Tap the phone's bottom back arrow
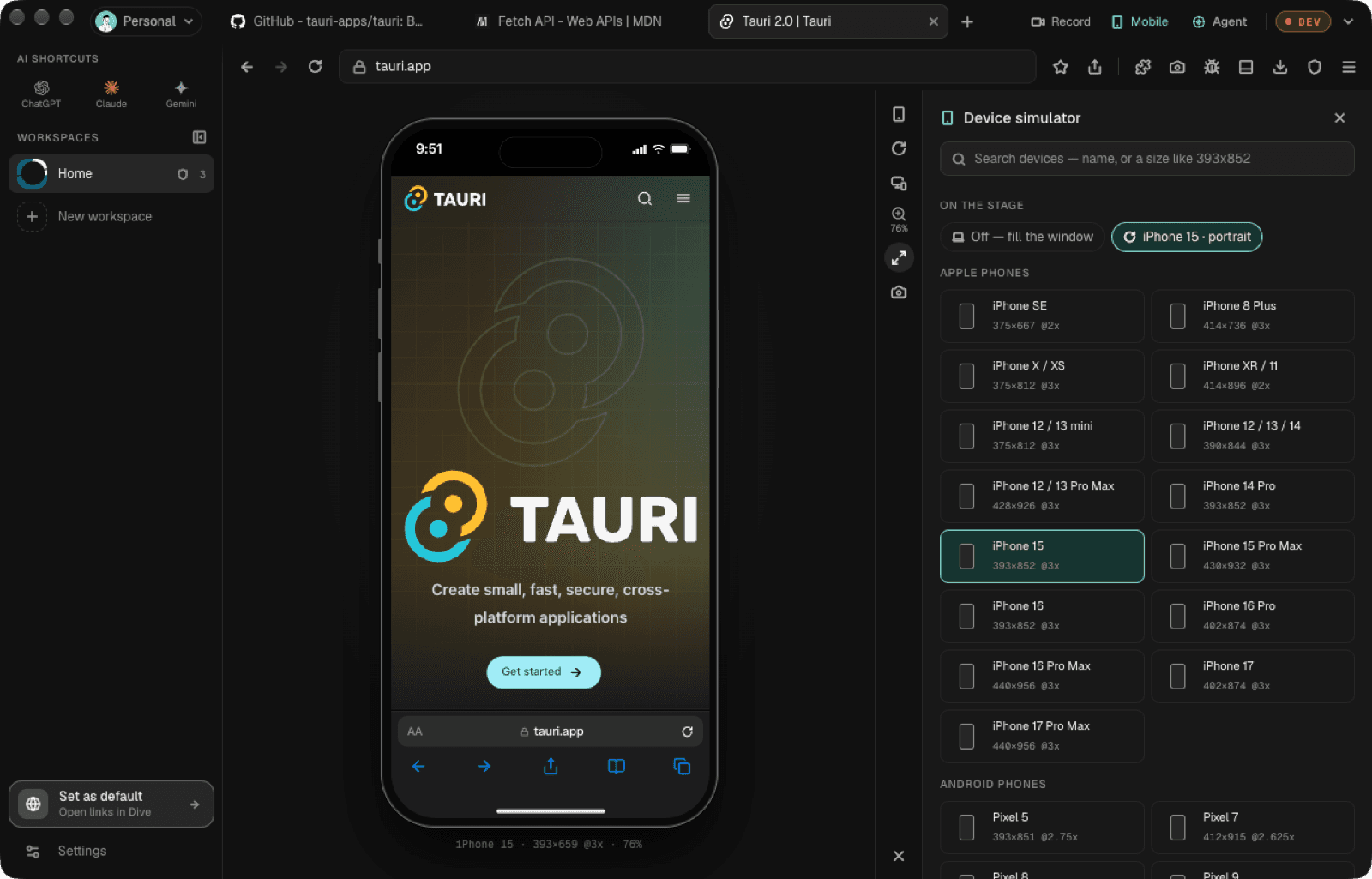 (418, 767)
